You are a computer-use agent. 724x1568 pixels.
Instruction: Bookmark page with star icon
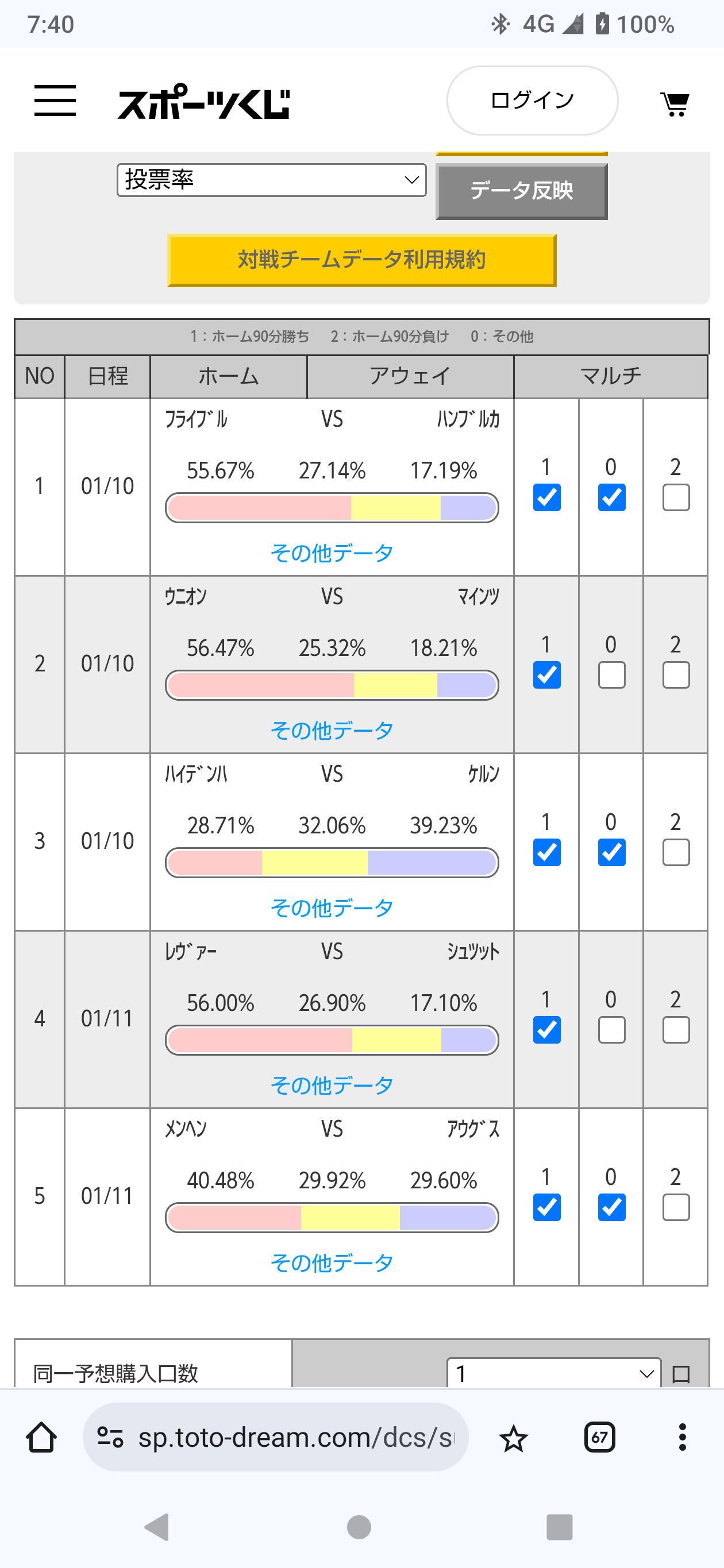(x=513, y=1438)
